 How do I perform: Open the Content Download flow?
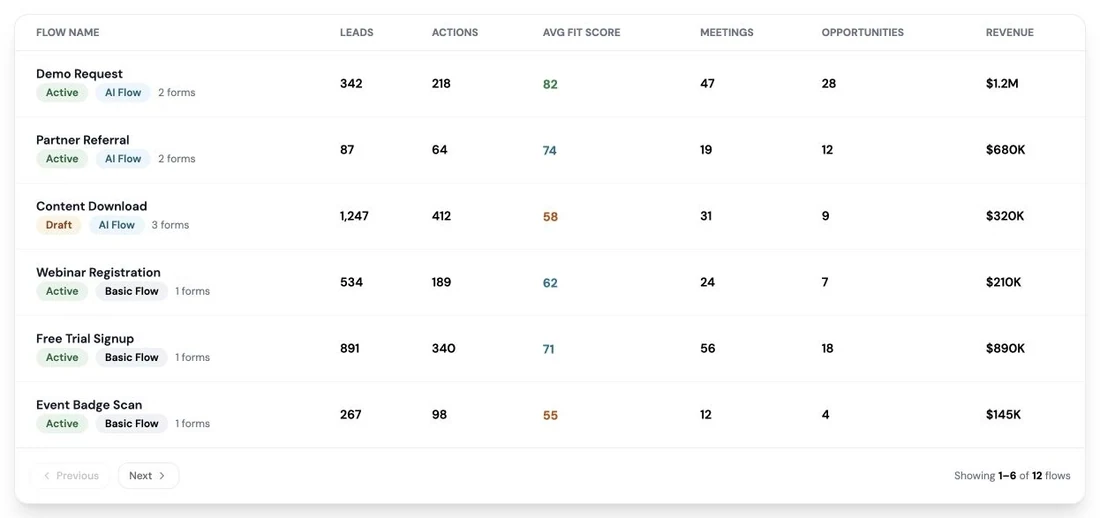pyautogui.click(x=91, y=206)
